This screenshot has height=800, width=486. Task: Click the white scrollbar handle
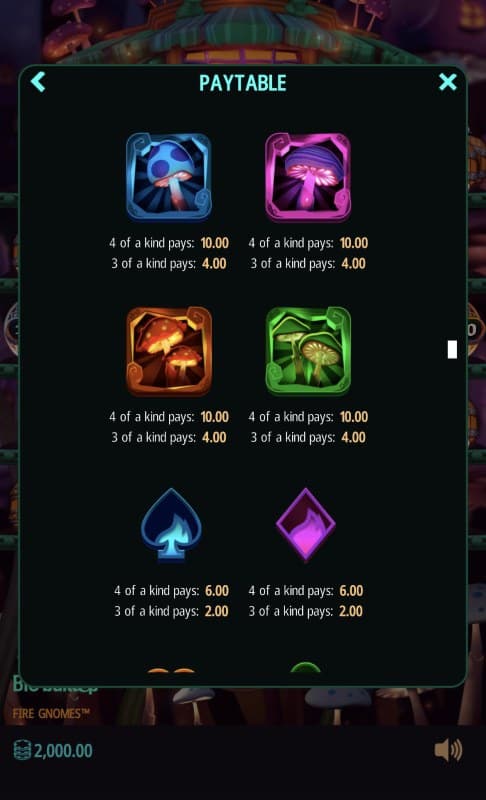pyautogui.click(x=452, y=349)
